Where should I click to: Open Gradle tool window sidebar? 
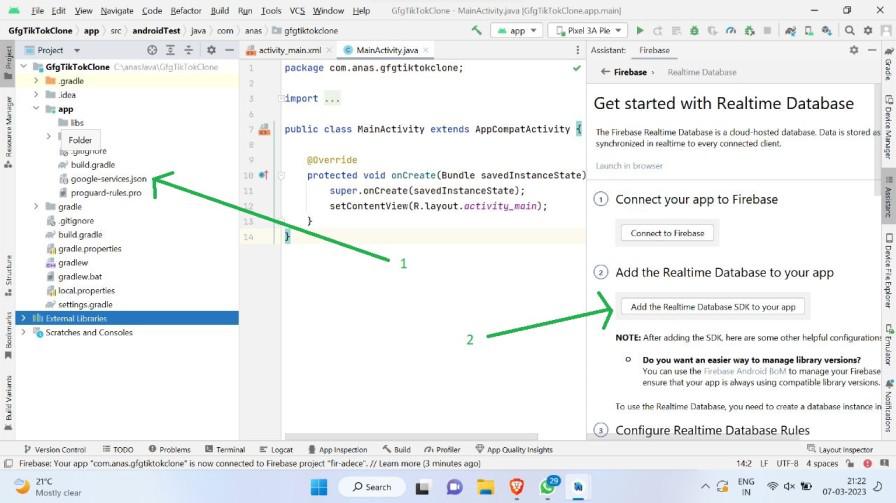pyautogui.click(x=889, y=65)
